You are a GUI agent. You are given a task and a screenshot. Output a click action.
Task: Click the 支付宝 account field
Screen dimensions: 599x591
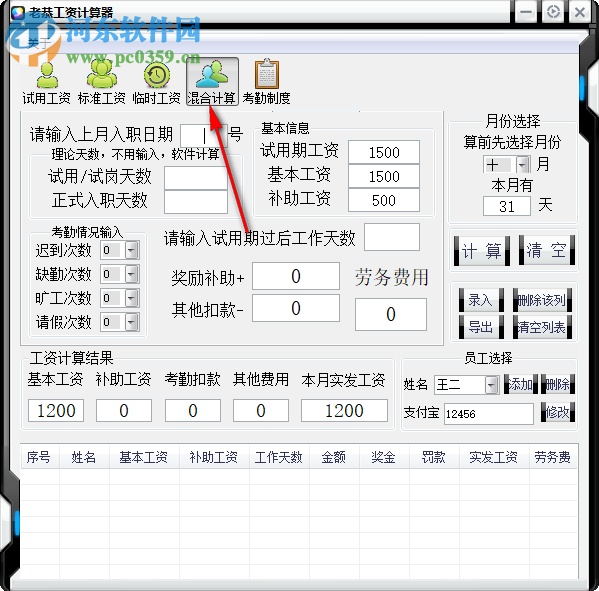click(x=489, y=414)
